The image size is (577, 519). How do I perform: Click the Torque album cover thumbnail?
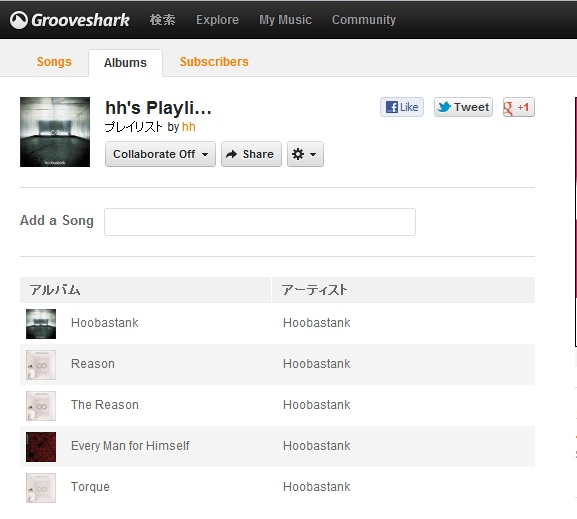pos(41,488)
